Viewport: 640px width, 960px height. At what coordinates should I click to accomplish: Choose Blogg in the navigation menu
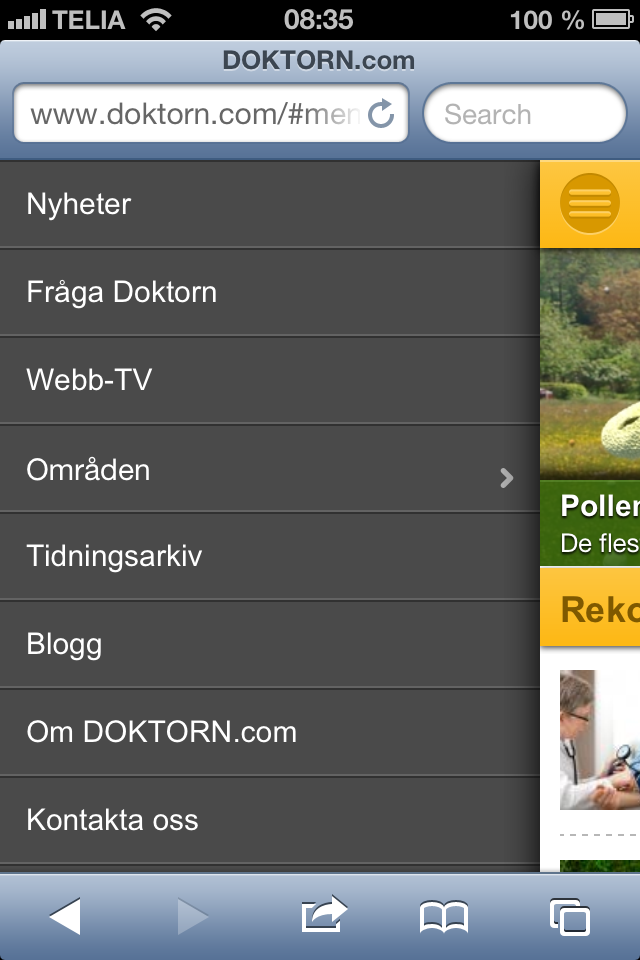(x=65, y=644)
